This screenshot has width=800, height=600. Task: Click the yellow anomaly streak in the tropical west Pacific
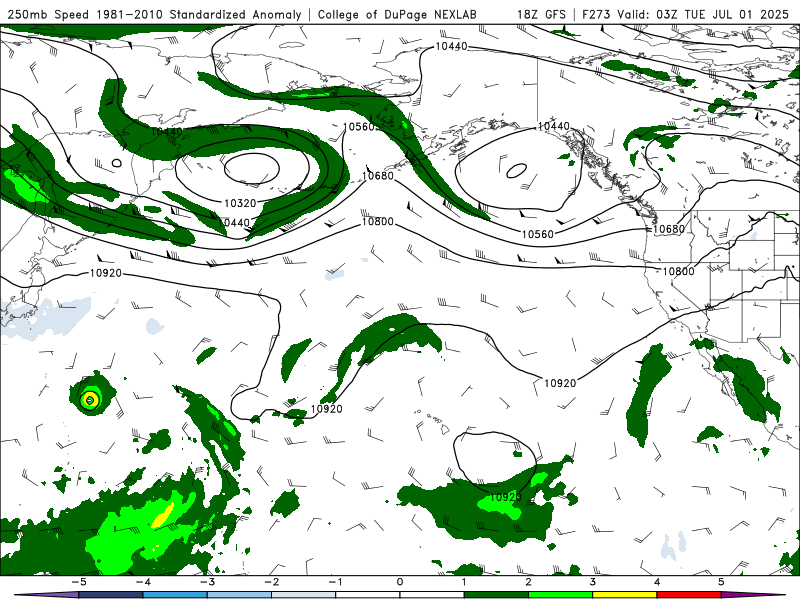163,515
